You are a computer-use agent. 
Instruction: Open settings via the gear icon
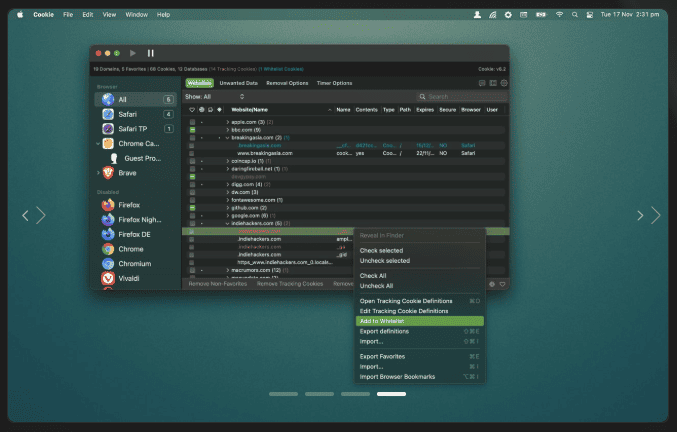click(x=504, y=83)
